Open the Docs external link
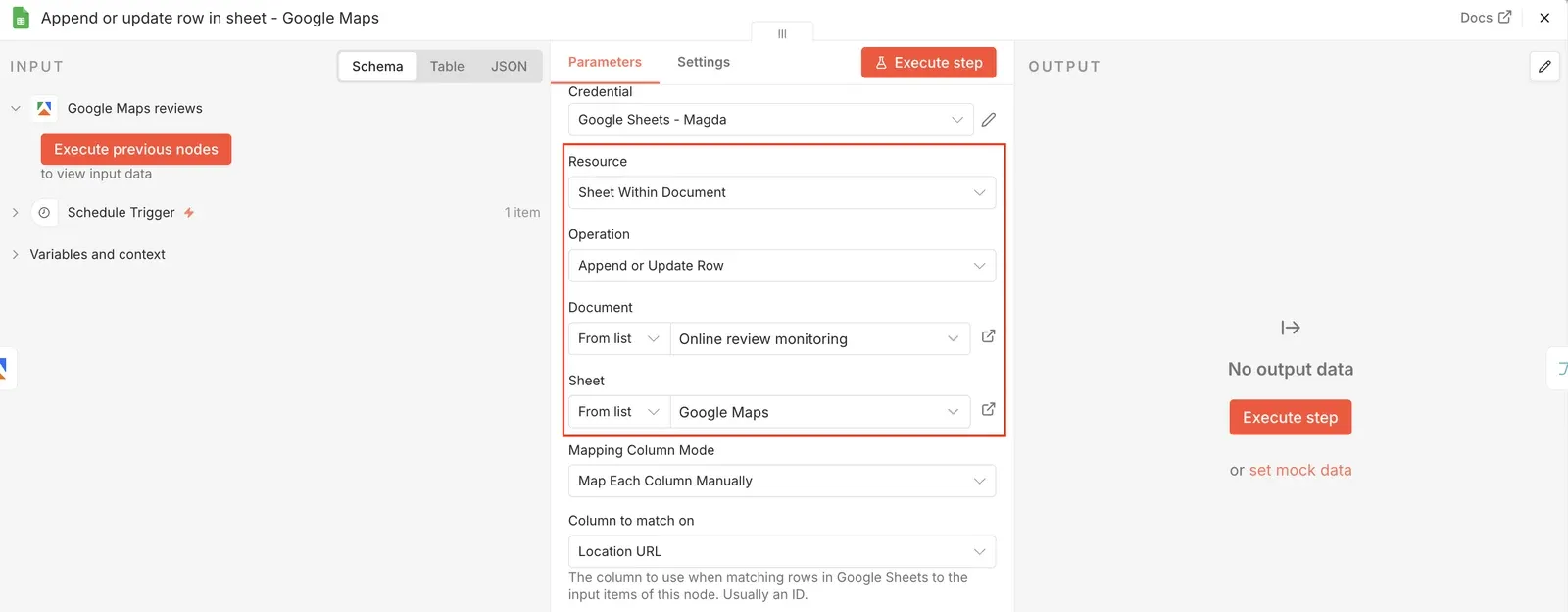Image resolution: width=1568 pixels, height=612 pixels. 1485,18
